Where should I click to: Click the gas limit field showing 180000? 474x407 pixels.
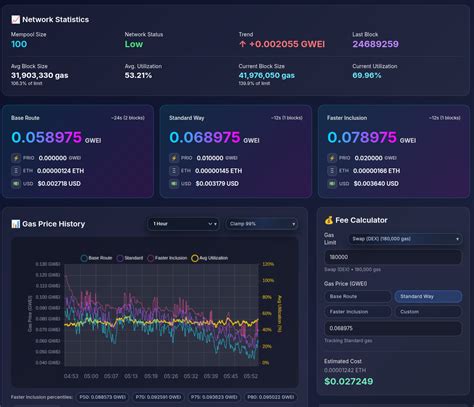point(393,257)
